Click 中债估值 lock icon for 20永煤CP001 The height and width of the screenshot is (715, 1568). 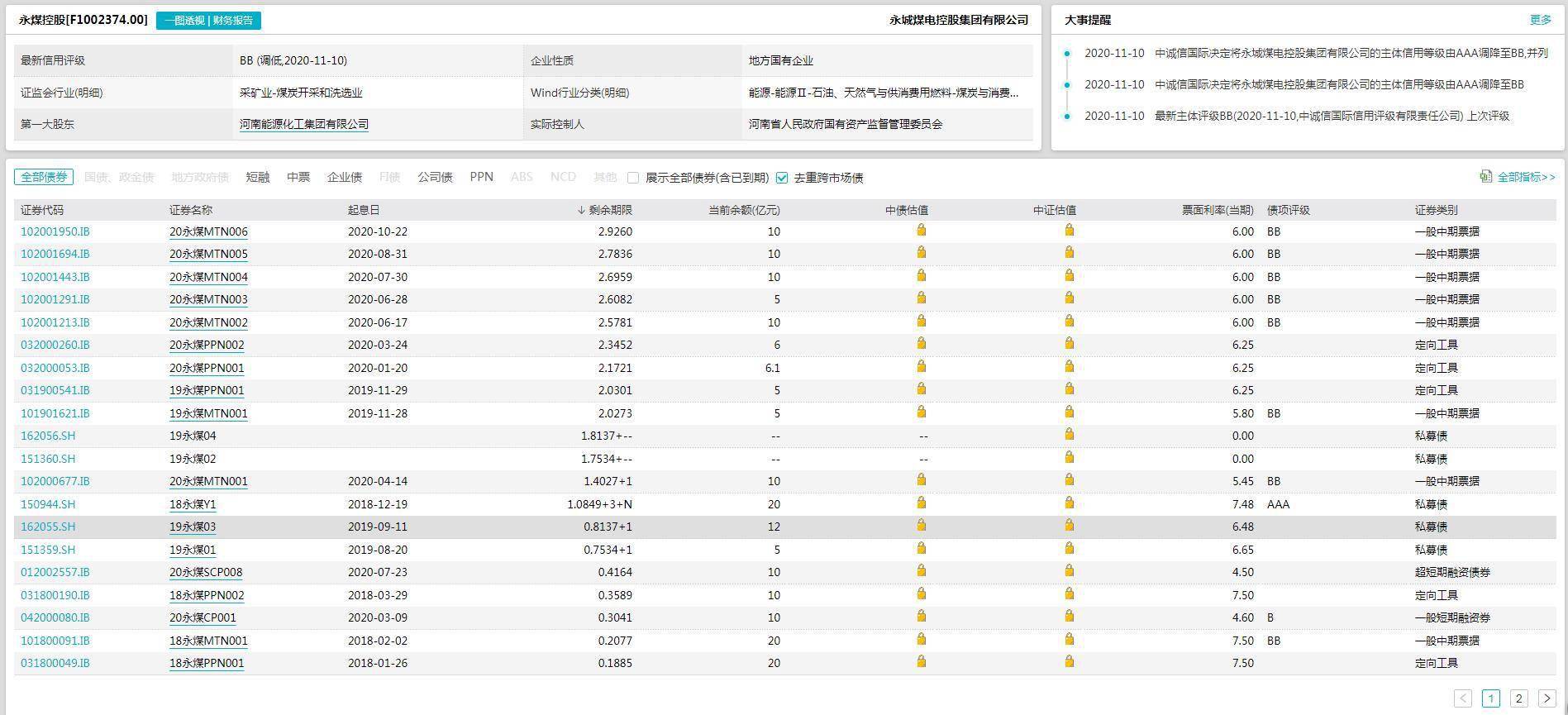pos(921,617)
